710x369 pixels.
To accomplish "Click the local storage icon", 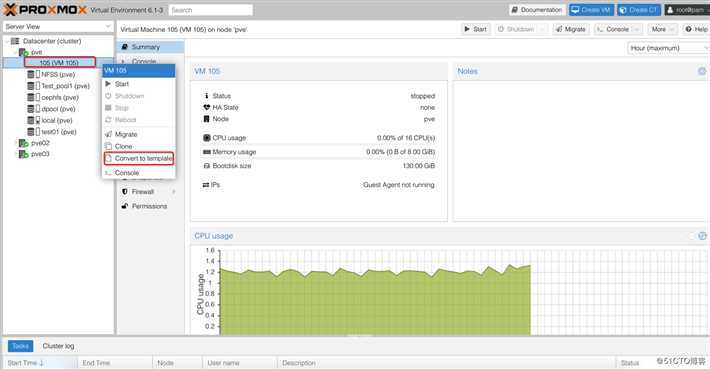I will click(x=34, y=120).
